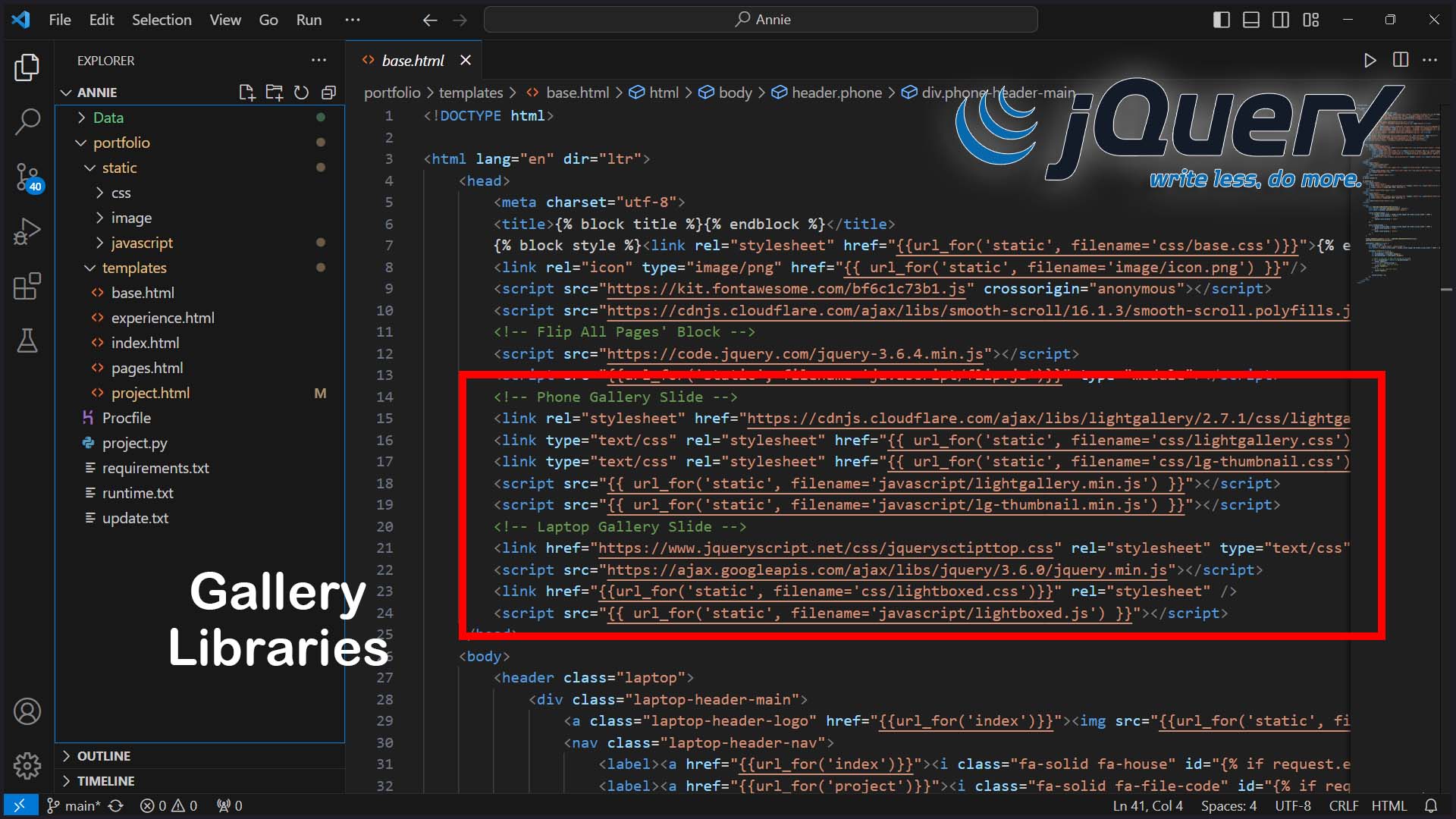Open the Testing flask icon
The height and width of the screenshot is (819, 1456).
(27, 340)
